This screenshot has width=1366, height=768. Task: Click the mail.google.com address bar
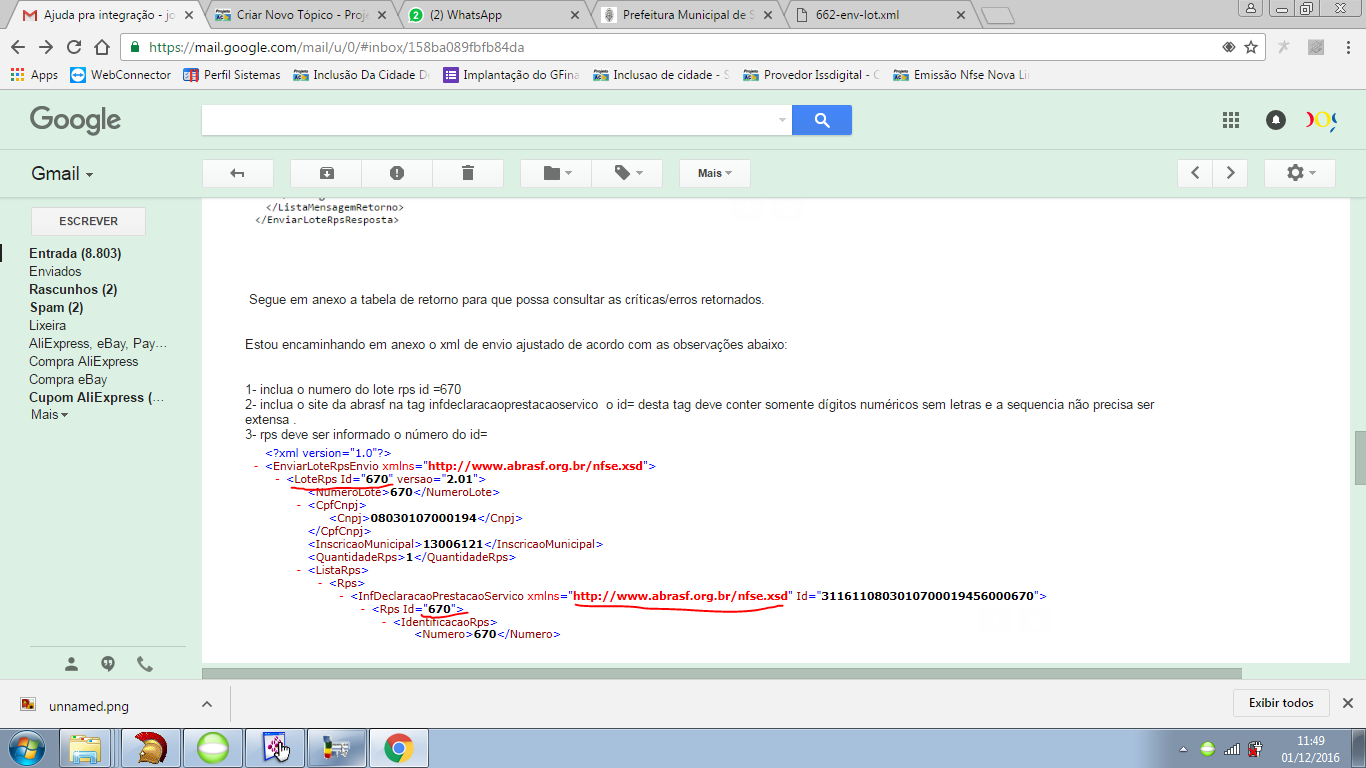tap(680, 47)
